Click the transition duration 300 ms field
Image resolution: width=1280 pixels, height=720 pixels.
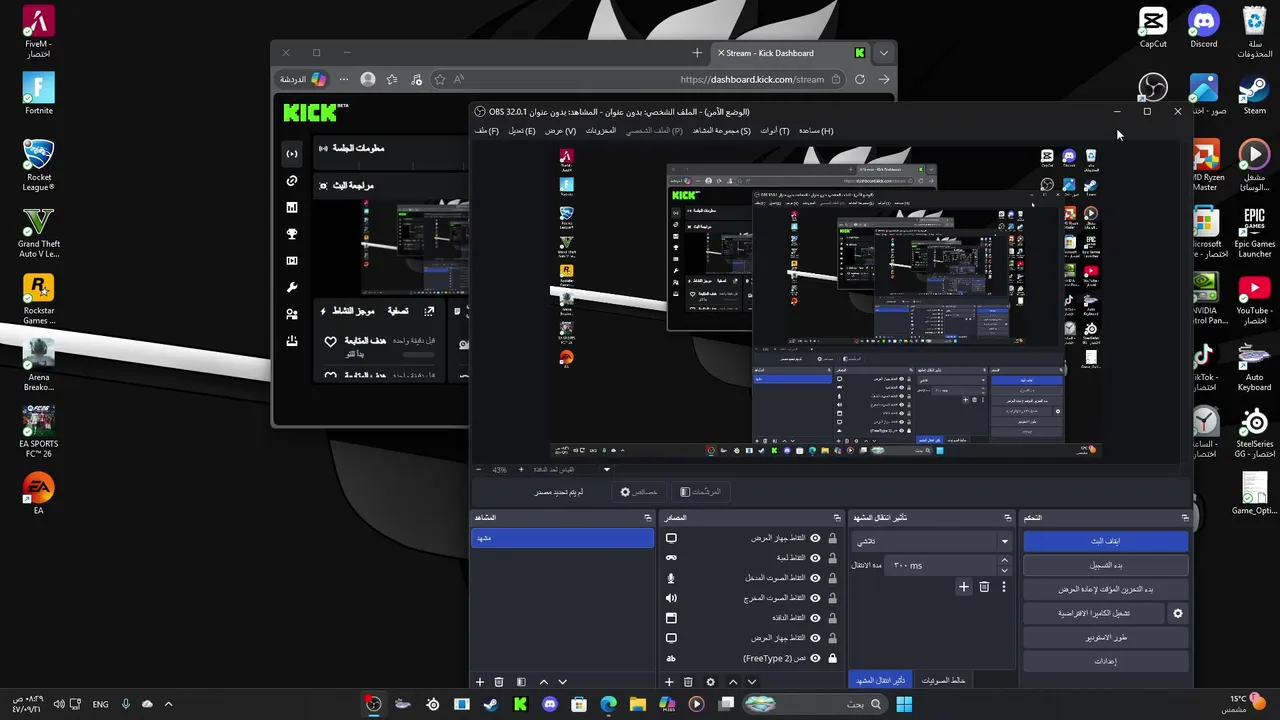pos(940,565)
